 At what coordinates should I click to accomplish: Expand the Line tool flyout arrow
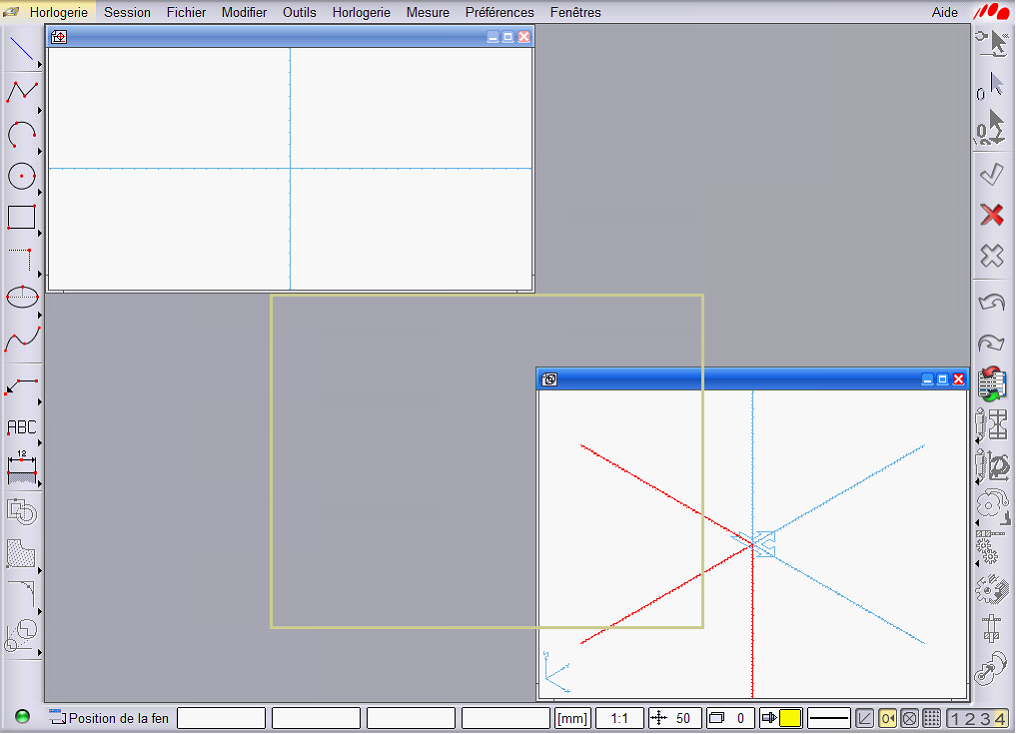click(x=40, y=65)
